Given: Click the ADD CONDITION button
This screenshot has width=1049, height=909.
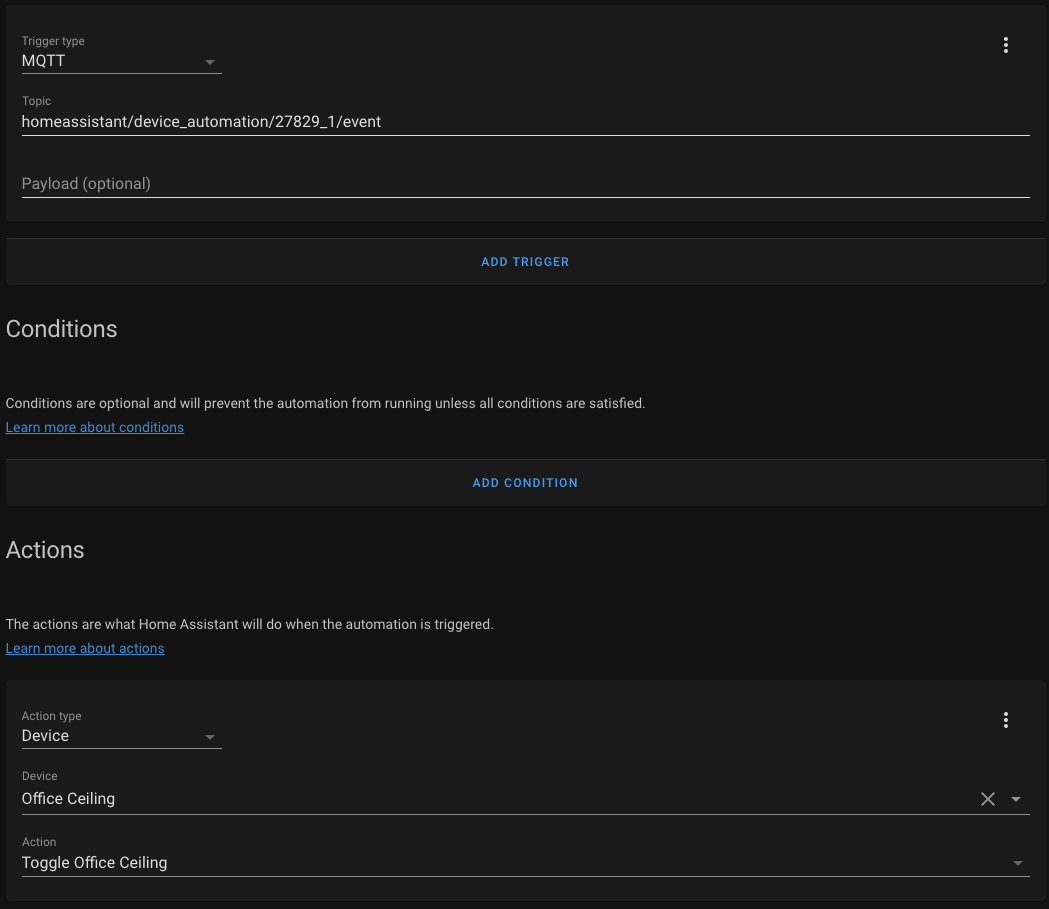Looking at the screenshot, I should [524, 482].
